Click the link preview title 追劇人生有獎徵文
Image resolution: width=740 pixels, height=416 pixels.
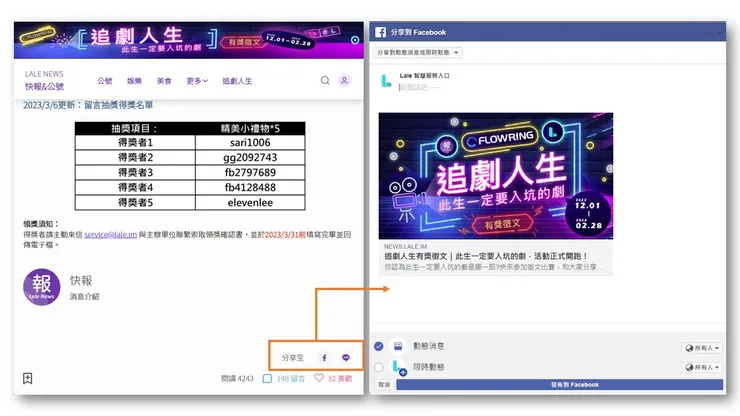click(x=486, y=256)
